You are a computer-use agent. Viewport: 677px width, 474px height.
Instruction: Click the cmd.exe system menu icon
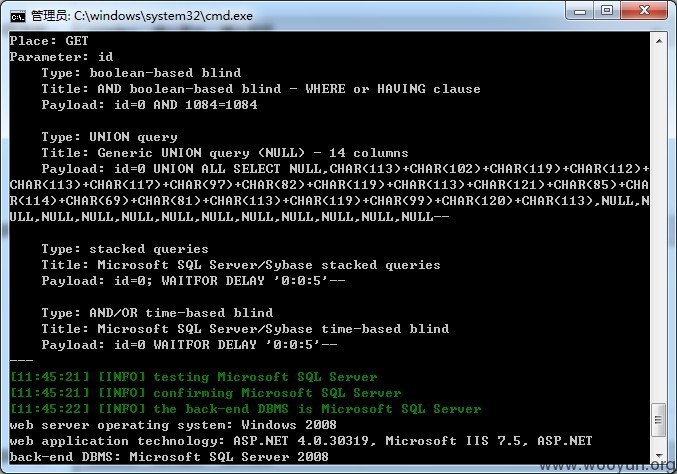point(18,16)
